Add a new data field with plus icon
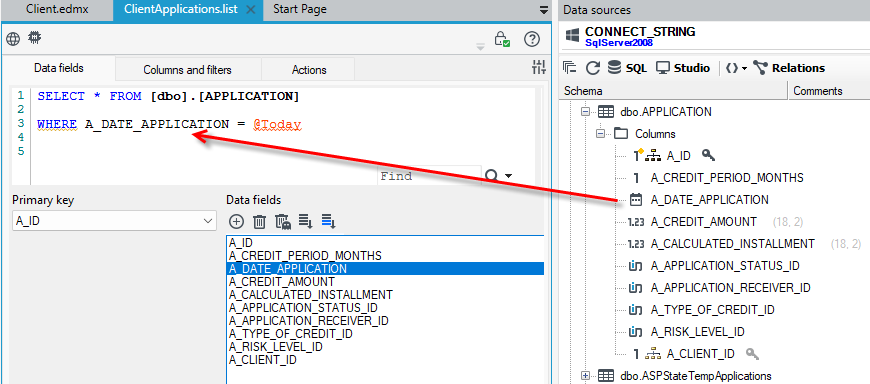 236,222
